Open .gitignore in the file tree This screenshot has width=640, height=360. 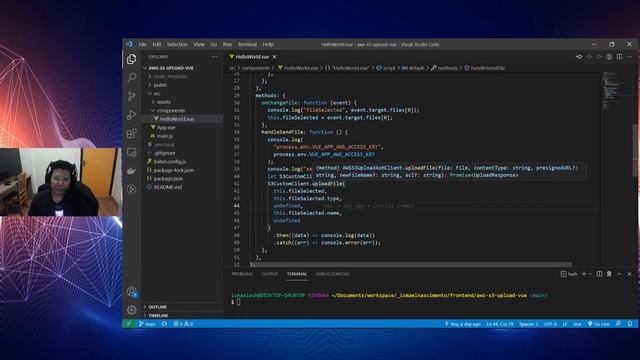click(164, 153)
